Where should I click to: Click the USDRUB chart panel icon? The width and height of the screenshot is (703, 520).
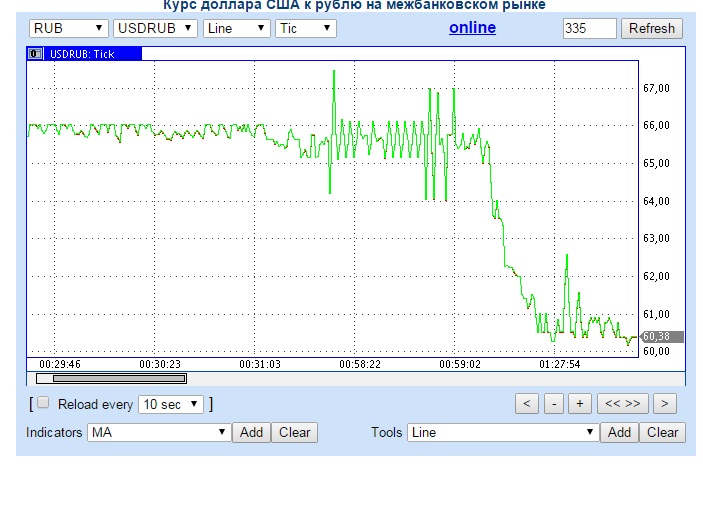pos(36,54)
